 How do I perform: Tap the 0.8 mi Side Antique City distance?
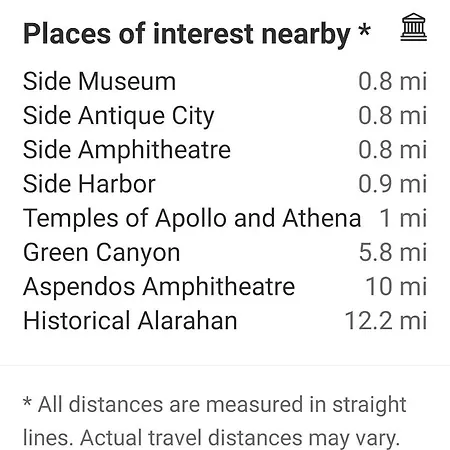pyautogui.click(x=393, y=116)
